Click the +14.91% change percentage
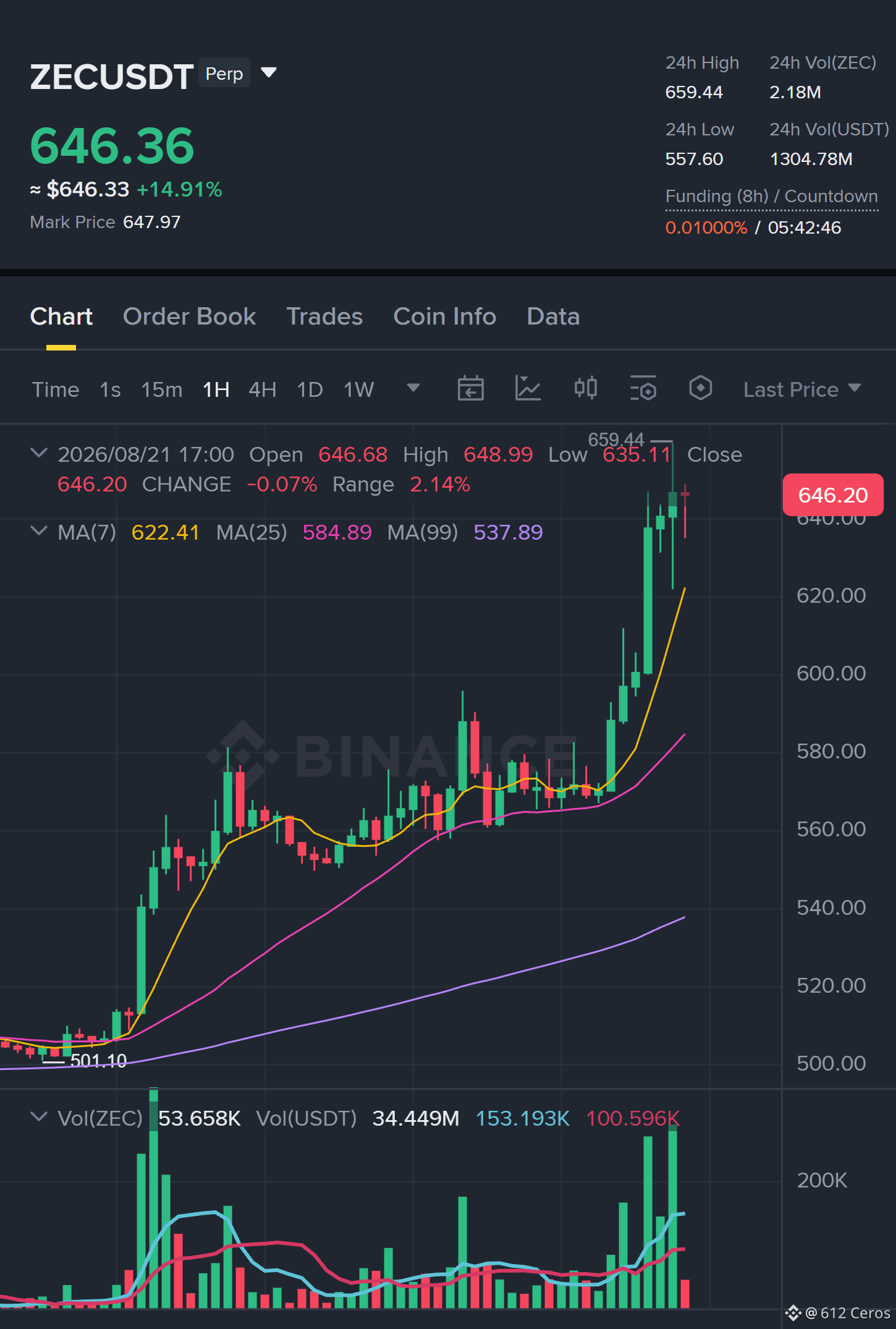Viewport: 896px width, 1329px height. pyautogui.click(x=179, y=189)
